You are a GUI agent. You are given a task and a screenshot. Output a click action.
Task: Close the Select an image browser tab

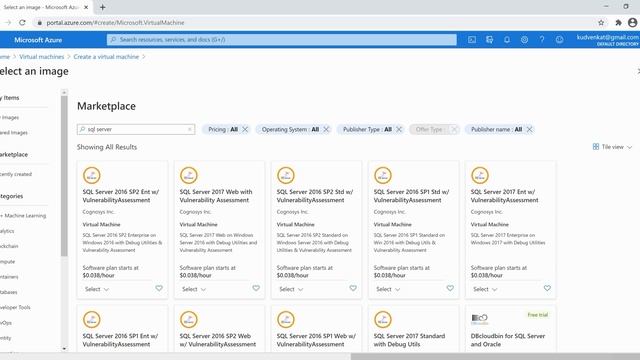click(86, 7)
